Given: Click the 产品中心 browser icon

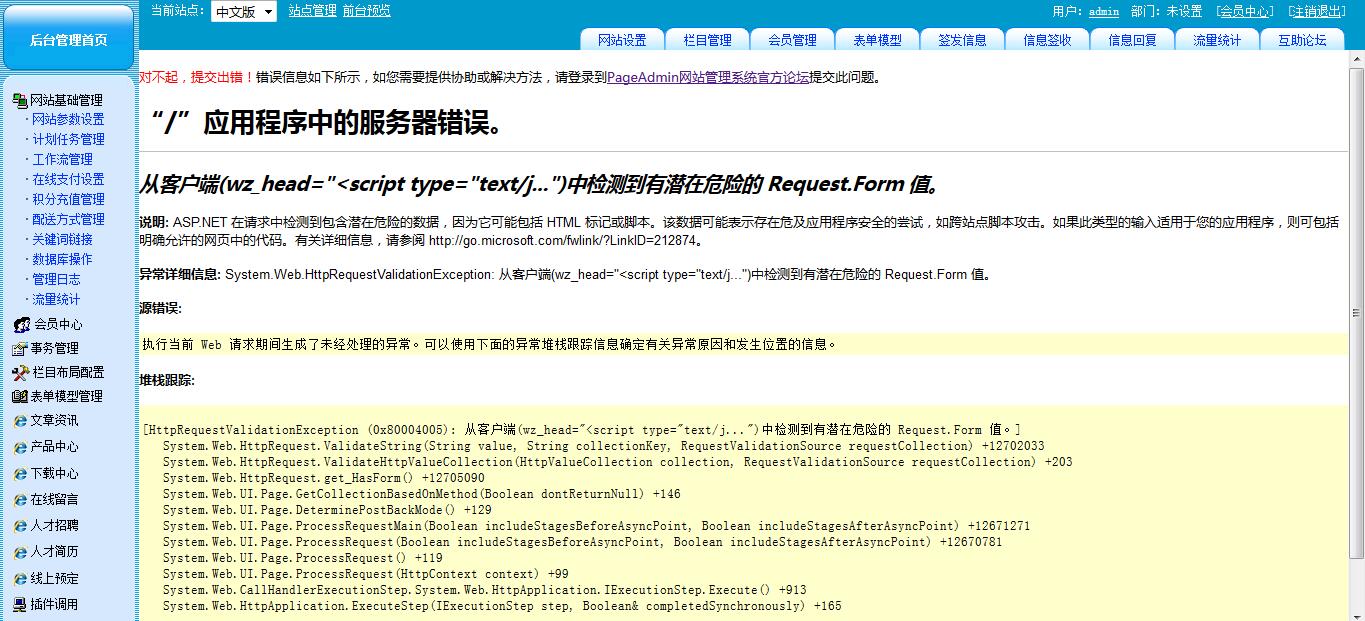Looking at the screenshot, I should 20,447.
